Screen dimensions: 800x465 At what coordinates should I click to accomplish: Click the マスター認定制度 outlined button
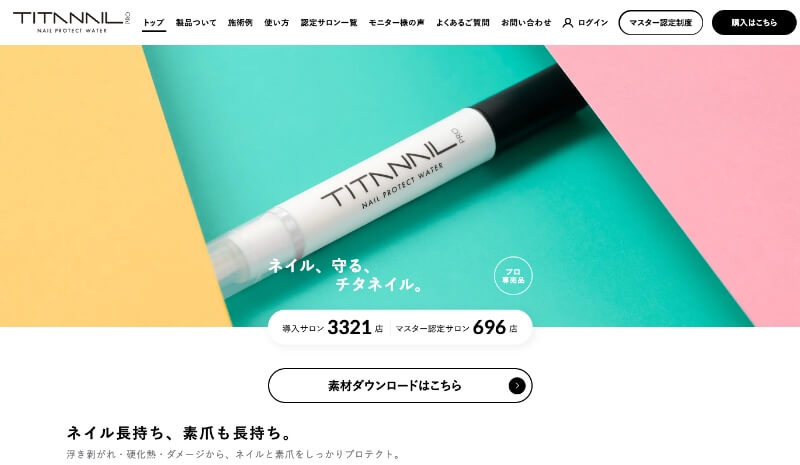click(x=661, y=22)
